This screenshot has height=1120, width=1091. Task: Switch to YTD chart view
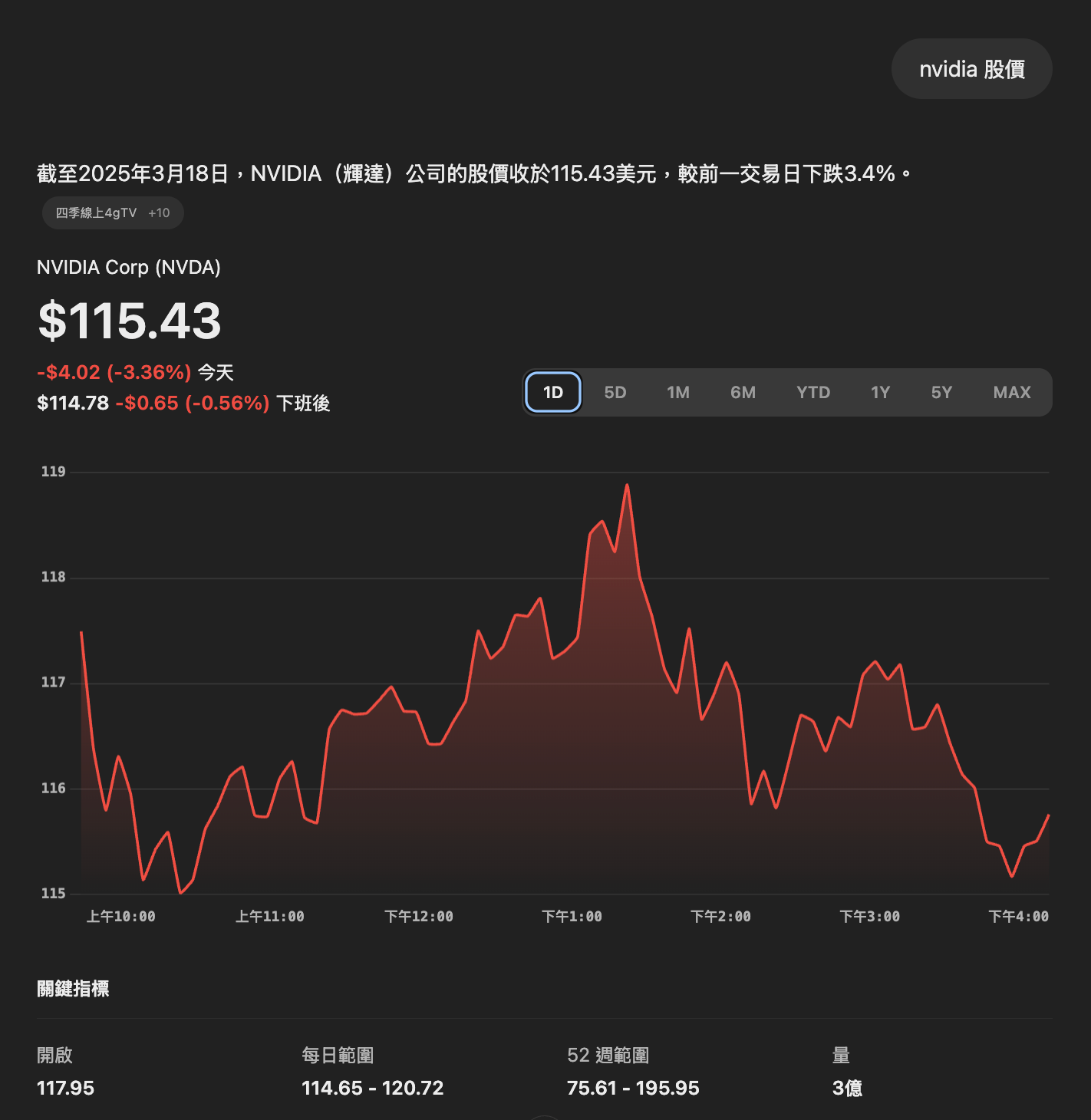pyautogui.click(x=813, y=392)
